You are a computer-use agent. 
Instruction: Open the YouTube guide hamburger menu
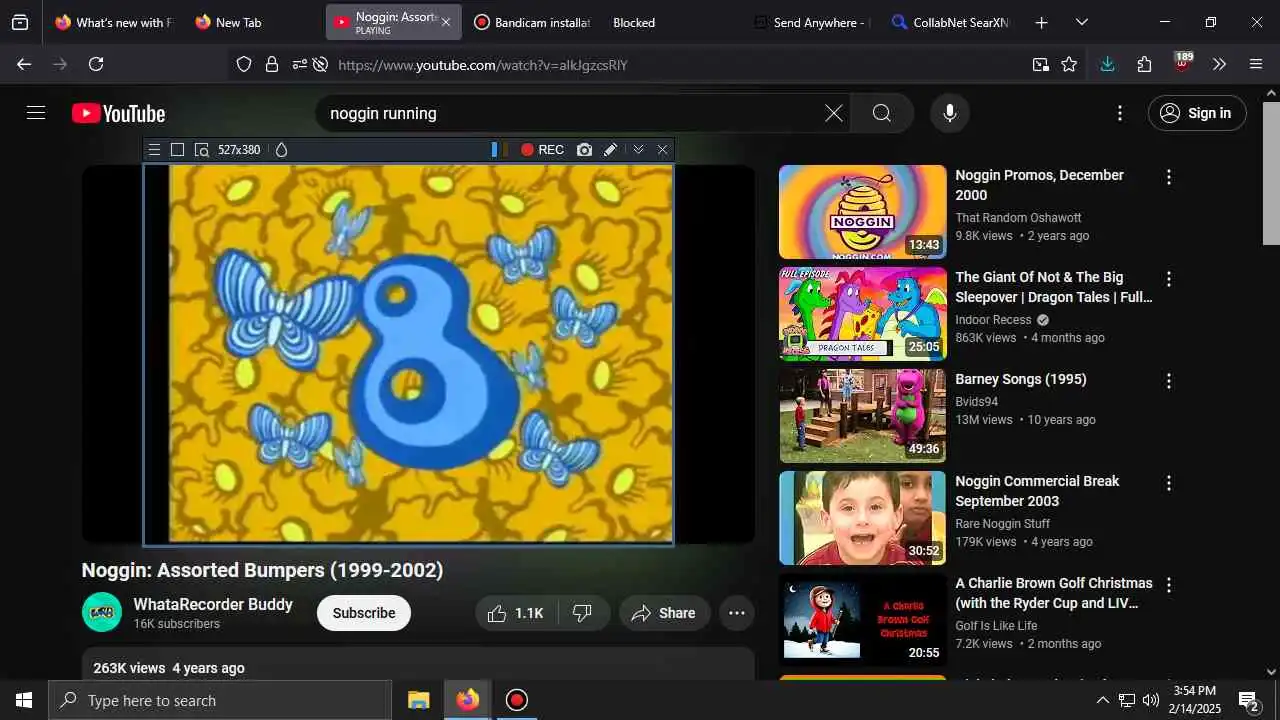coord(36,113)
